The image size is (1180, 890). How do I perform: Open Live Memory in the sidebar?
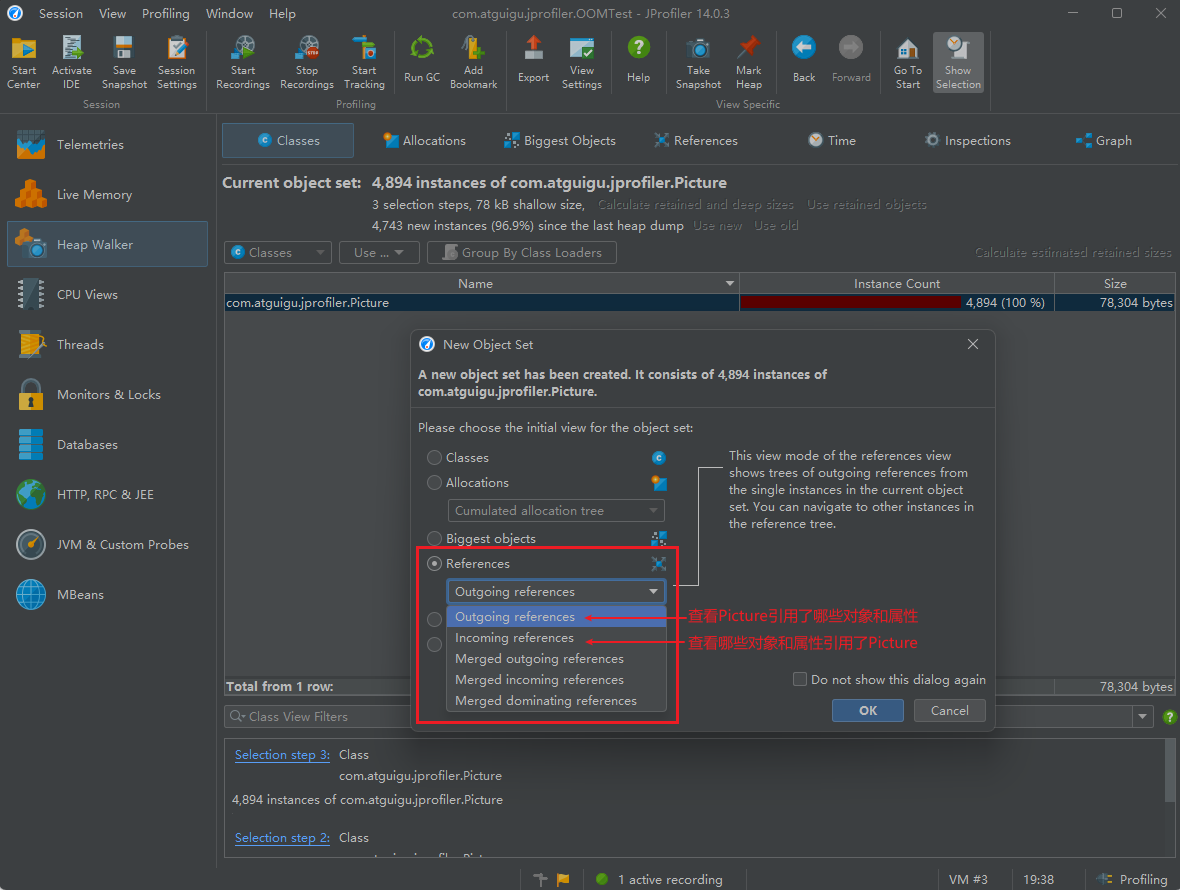point(107,195)
